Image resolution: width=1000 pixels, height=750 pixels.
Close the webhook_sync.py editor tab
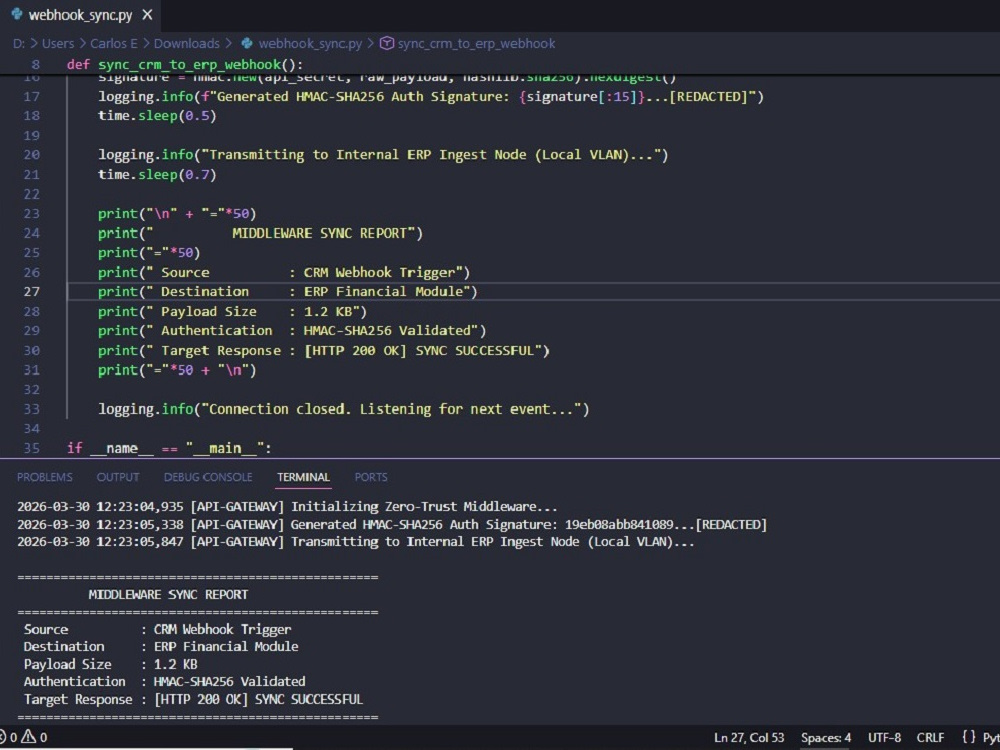pyautogui.click(x=147, y=15)
